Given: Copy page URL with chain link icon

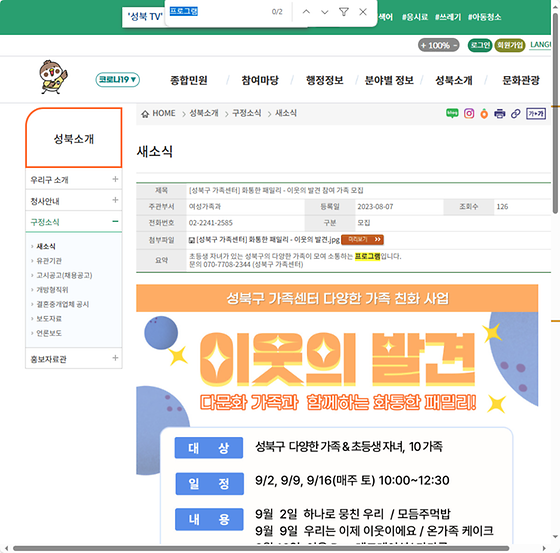Looking at the screenshot, I should click(515, 114).
